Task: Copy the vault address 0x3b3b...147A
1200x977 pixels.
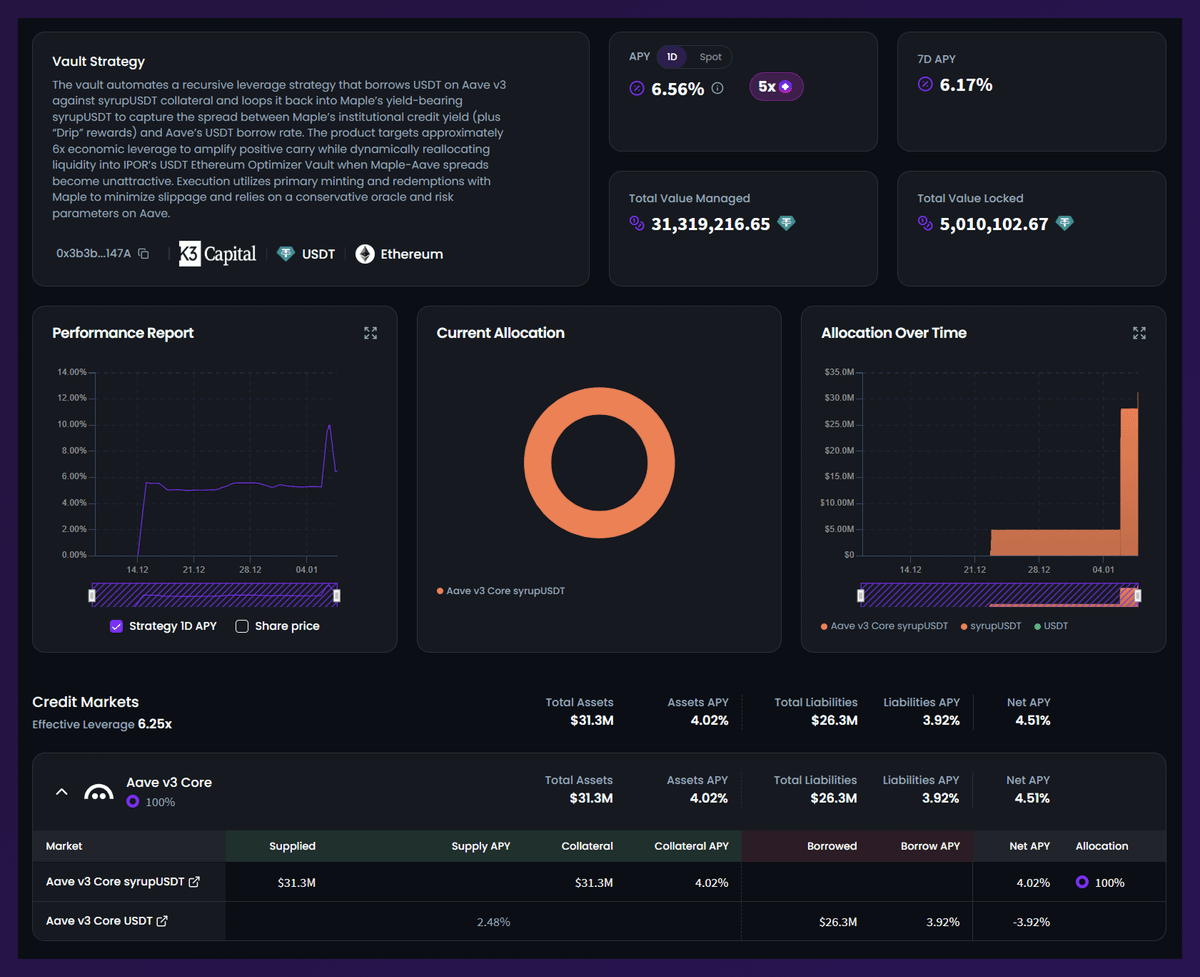Action: [144, 254]
